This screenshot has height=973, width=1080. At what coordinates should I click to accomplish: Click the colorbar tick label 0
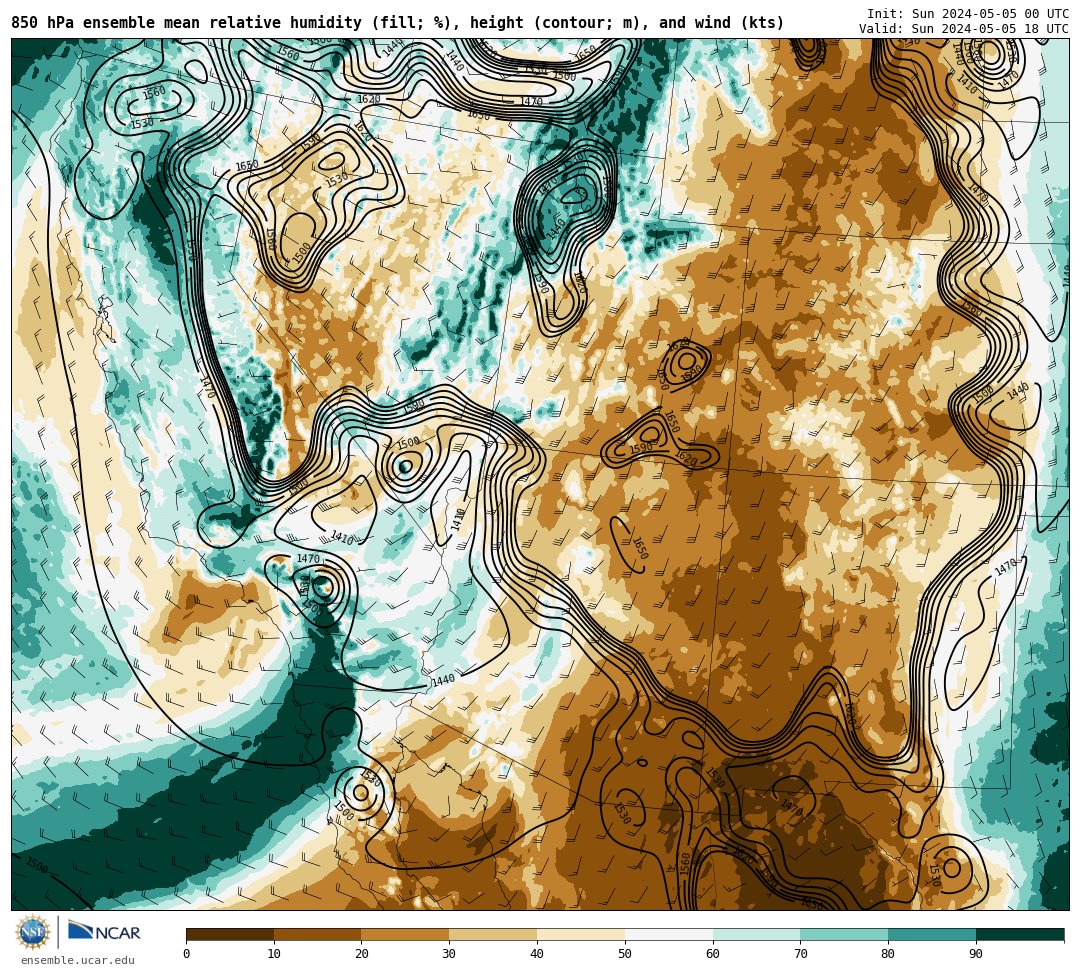tap(187, 954)
